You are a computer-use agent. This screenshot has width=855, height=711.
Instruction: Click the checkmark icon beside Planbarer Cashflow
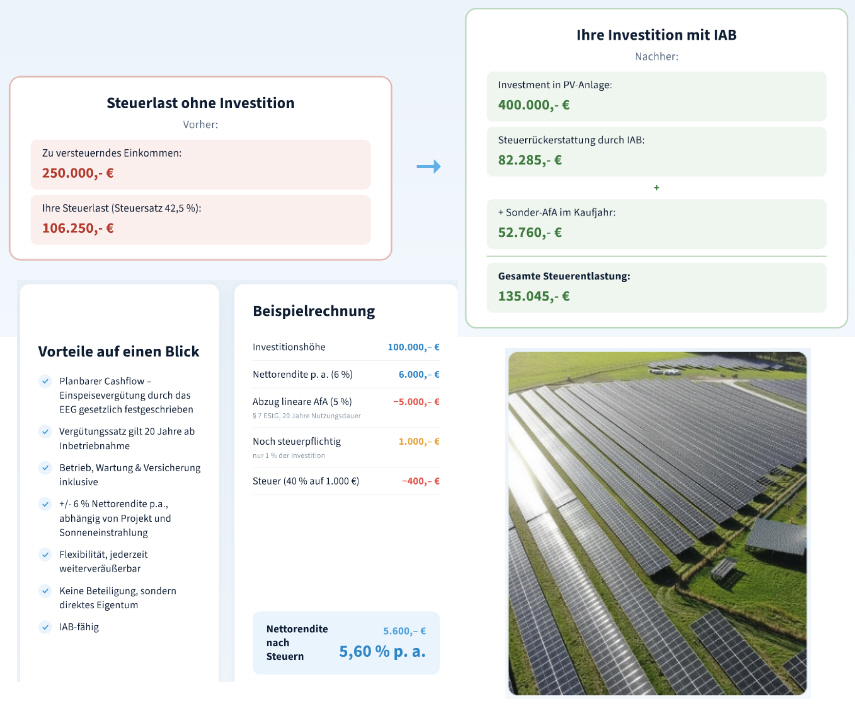coord(45,381)
